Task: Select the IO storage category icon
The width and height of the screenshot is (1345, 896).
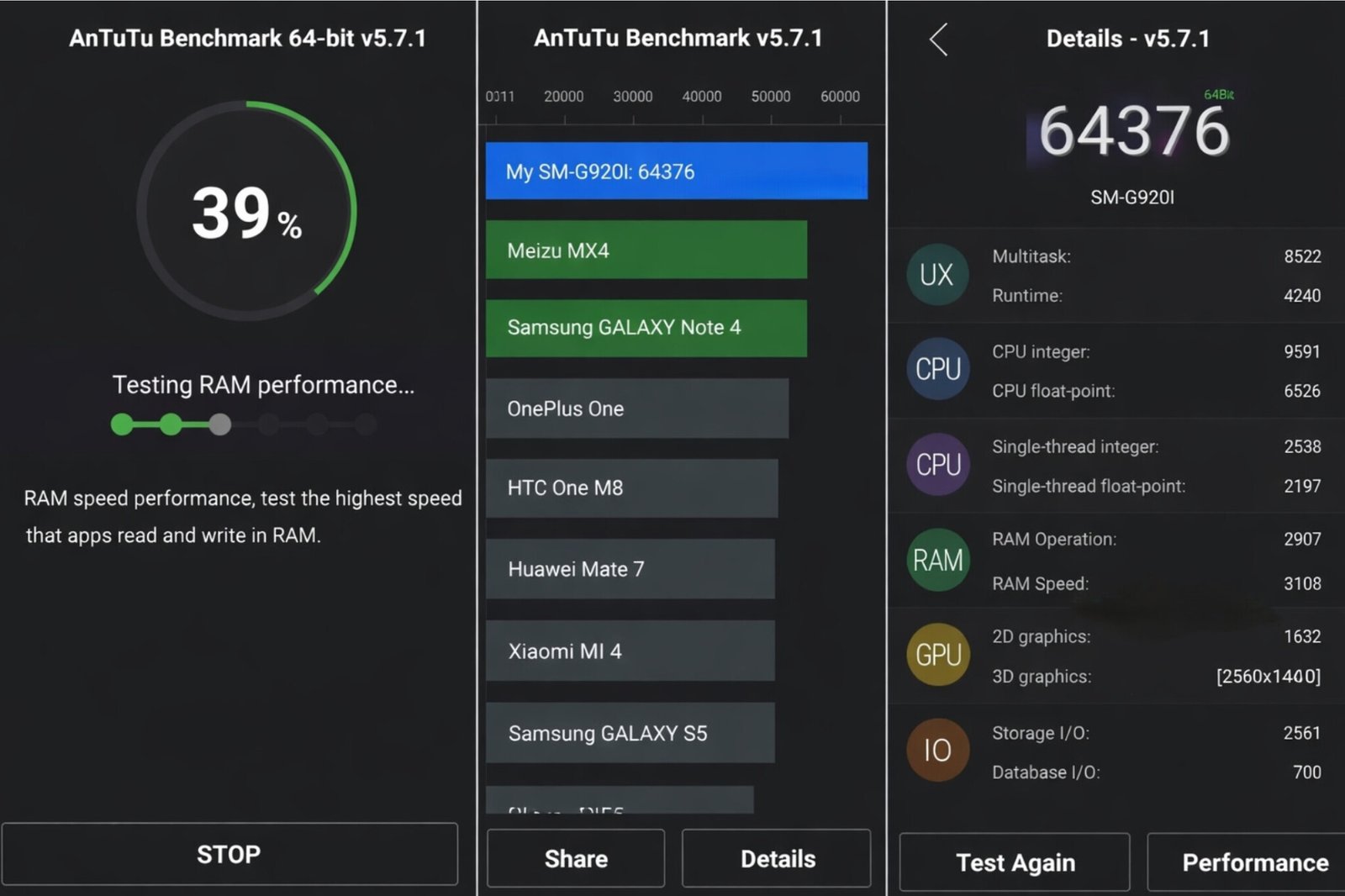Action: 937,750
